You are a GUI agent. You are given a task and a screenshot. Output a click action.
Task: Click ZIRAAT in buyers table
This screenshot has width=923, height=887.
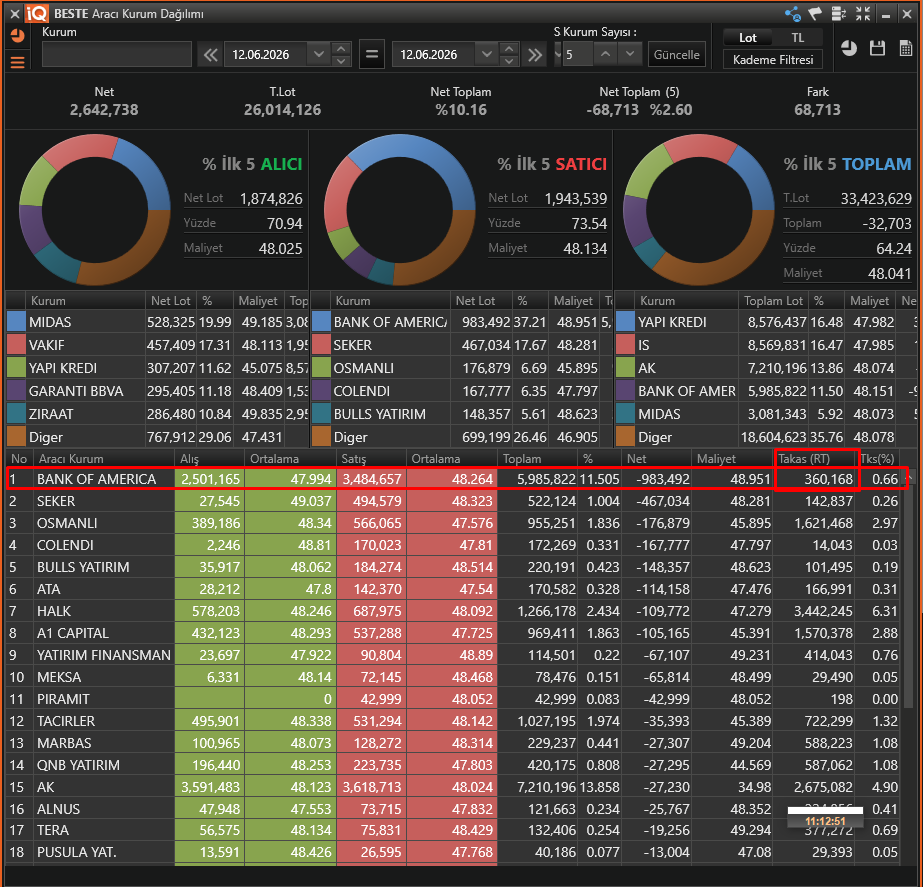[51, 414]
